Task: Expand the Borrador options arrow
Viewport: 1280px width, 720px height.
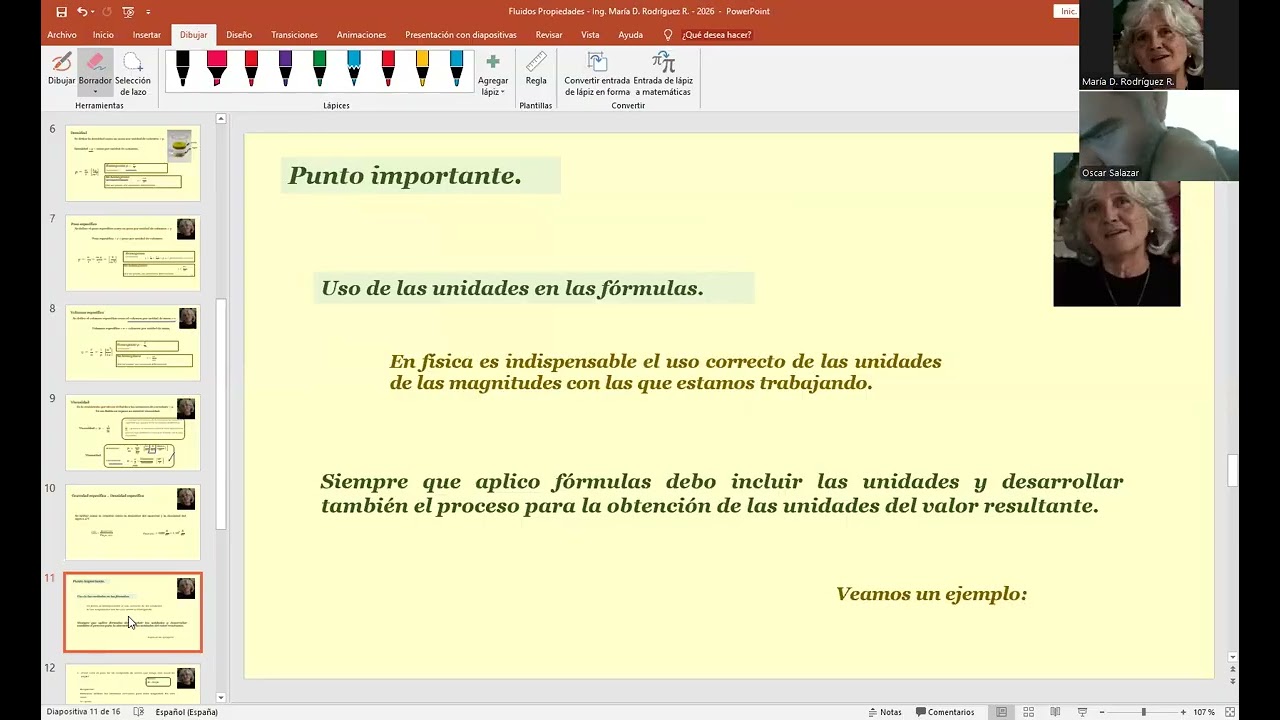Action: click(x=95, y=92)
